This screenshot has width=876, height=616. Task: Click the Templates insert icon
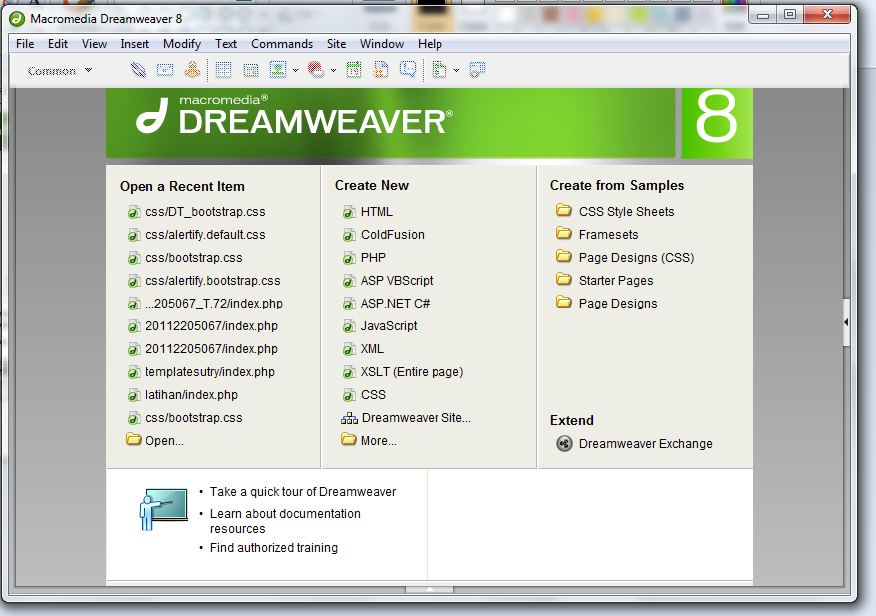pos(439,70)
